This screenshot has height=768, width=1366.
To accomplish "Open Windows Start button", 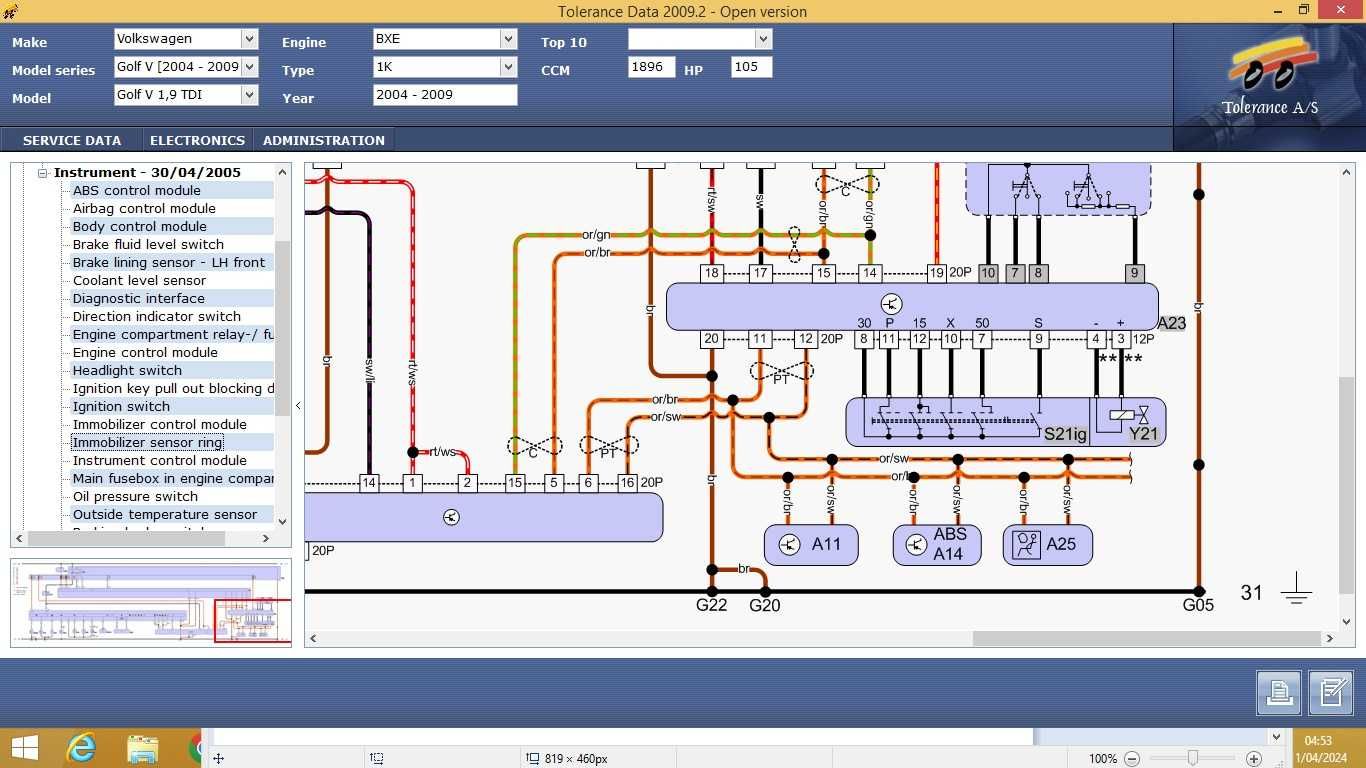I will (x=24, y=748).
